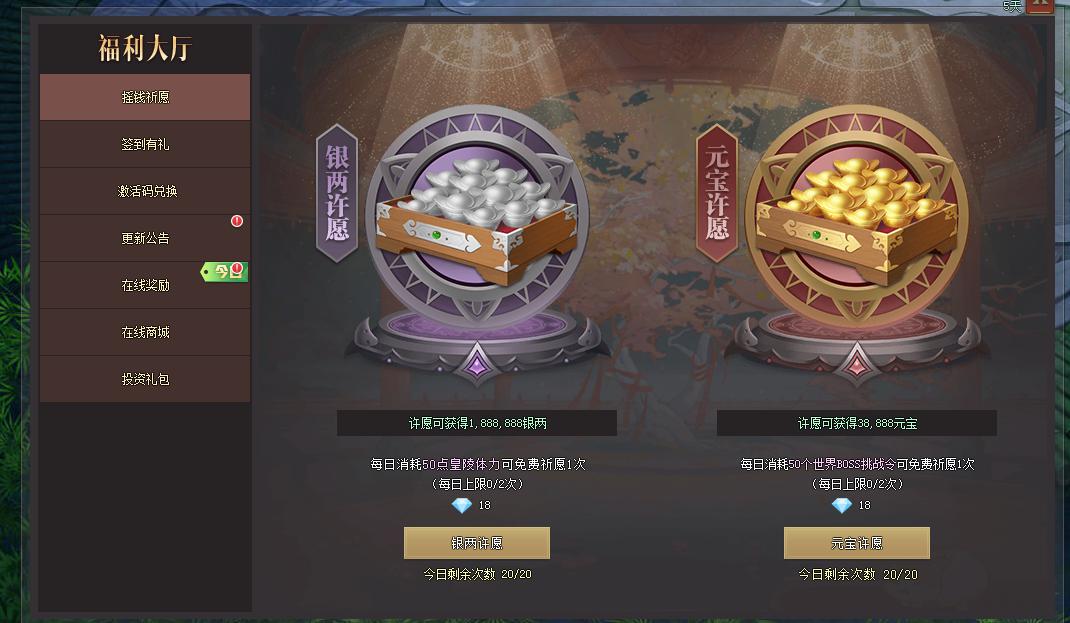
Task: Switch to 更新公告 section
Action: click(x=145, y=238)
